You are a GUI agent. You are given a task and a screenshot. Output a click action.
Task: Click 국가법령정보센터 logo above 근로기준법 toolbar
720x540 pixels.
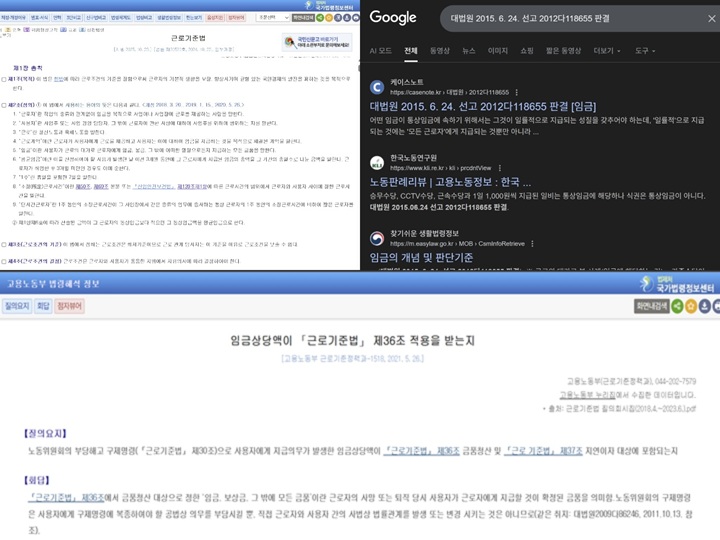330,6
